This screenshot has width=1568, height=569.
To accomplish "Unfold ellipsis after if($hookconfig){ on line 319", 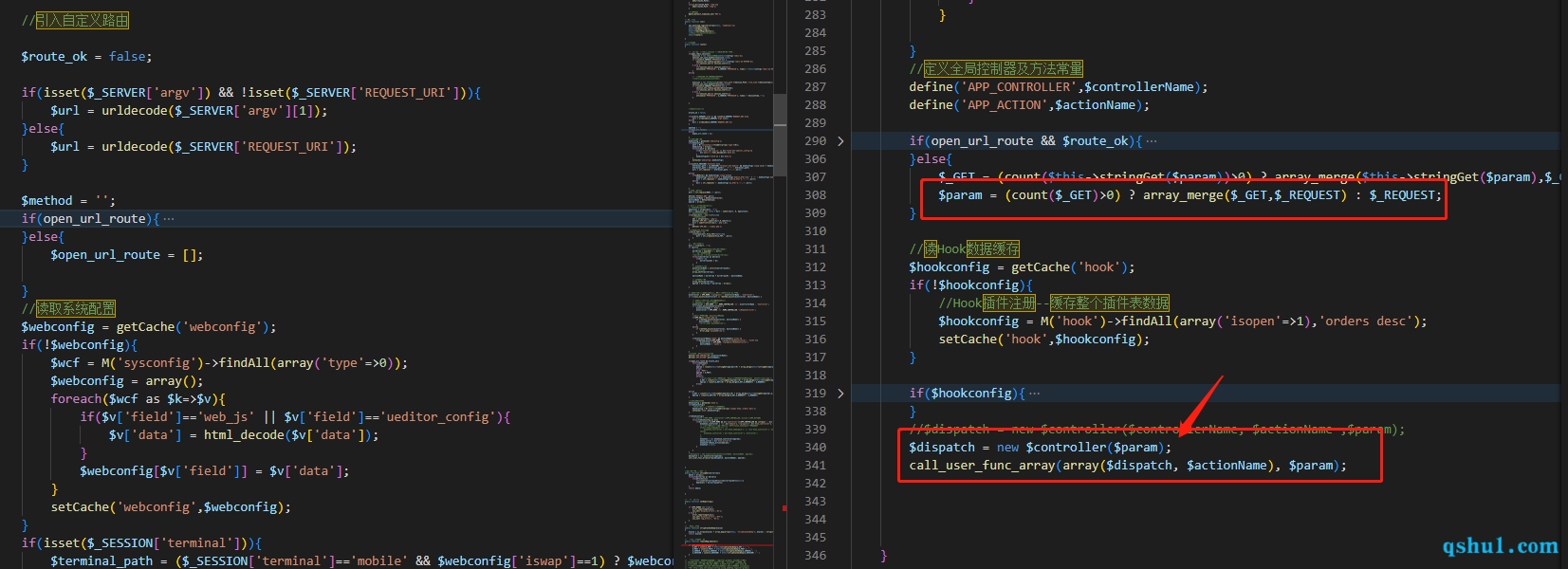I will [1035, 394].
